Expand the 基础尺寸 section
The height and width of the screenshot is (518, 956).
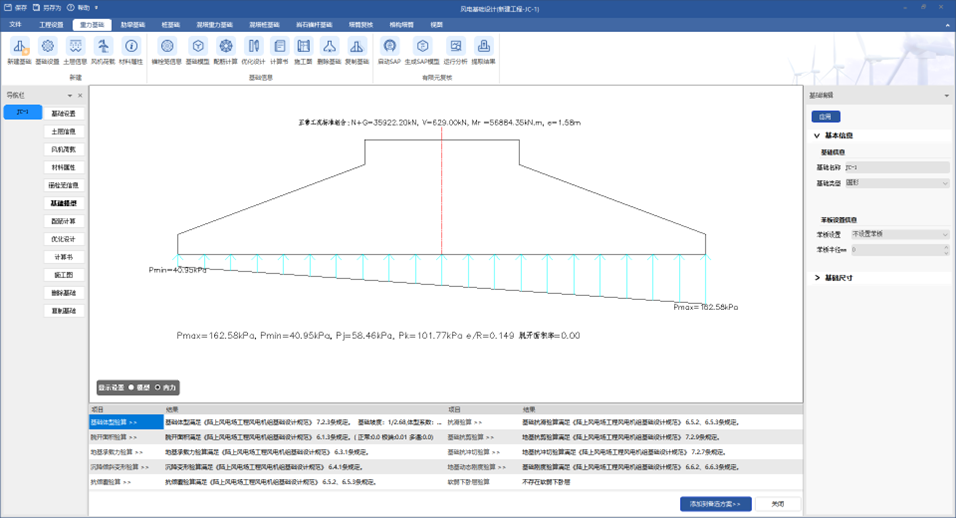pyautogui.click(x=817, y=278)
